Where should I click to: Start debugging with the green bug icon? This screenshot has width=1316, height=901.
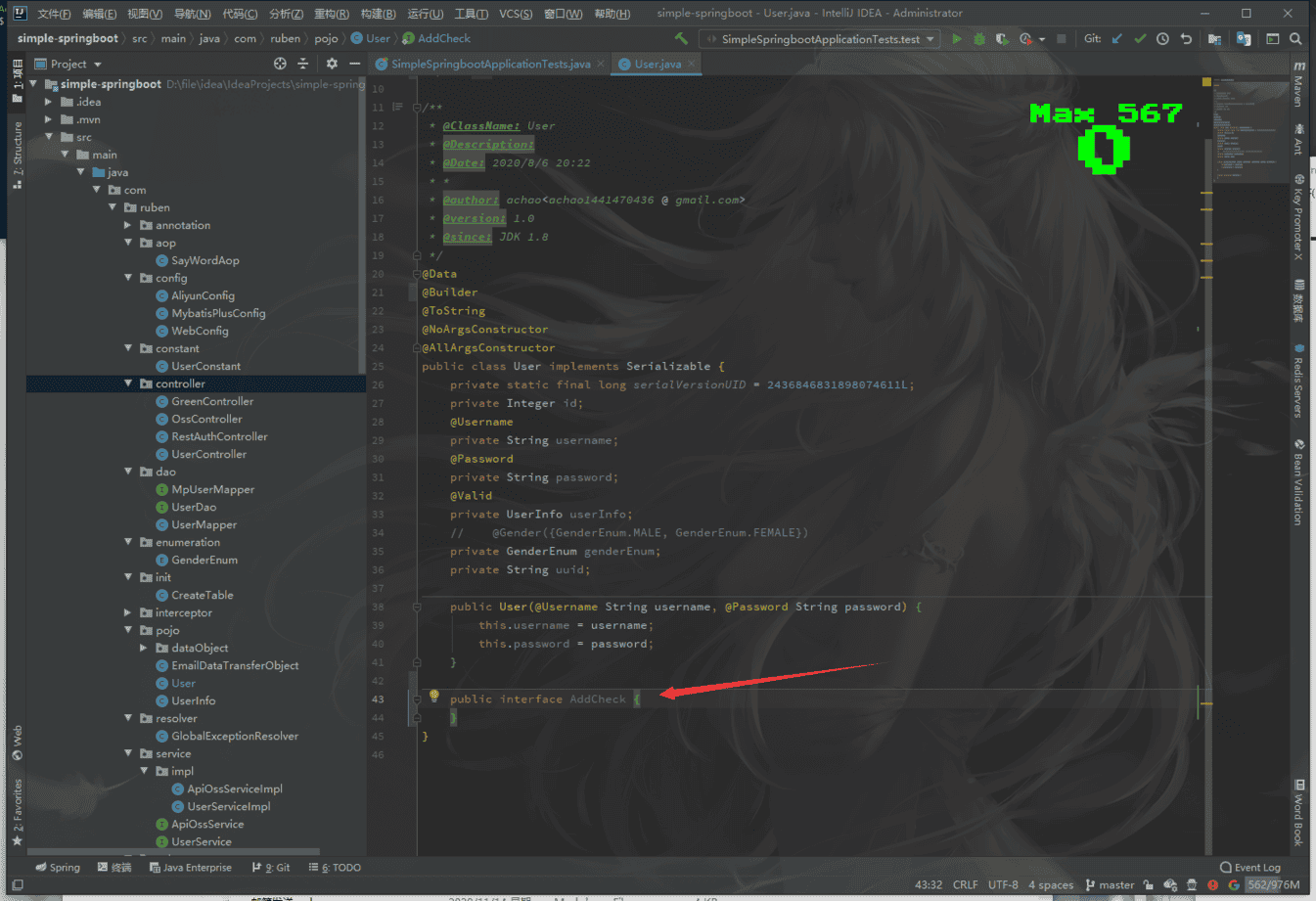[x=979, y=39]
